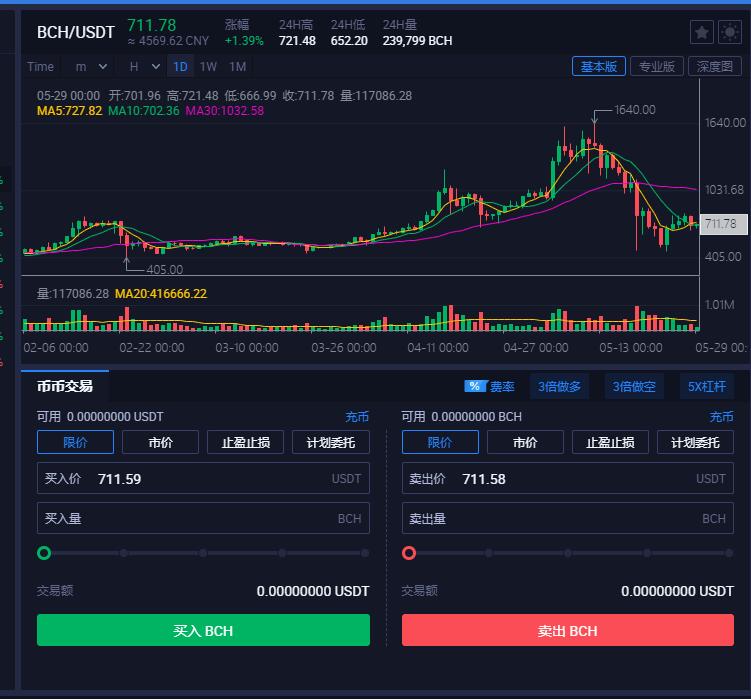
Task: Click the 3倍做空 short button
Action: tap(634, 387)
